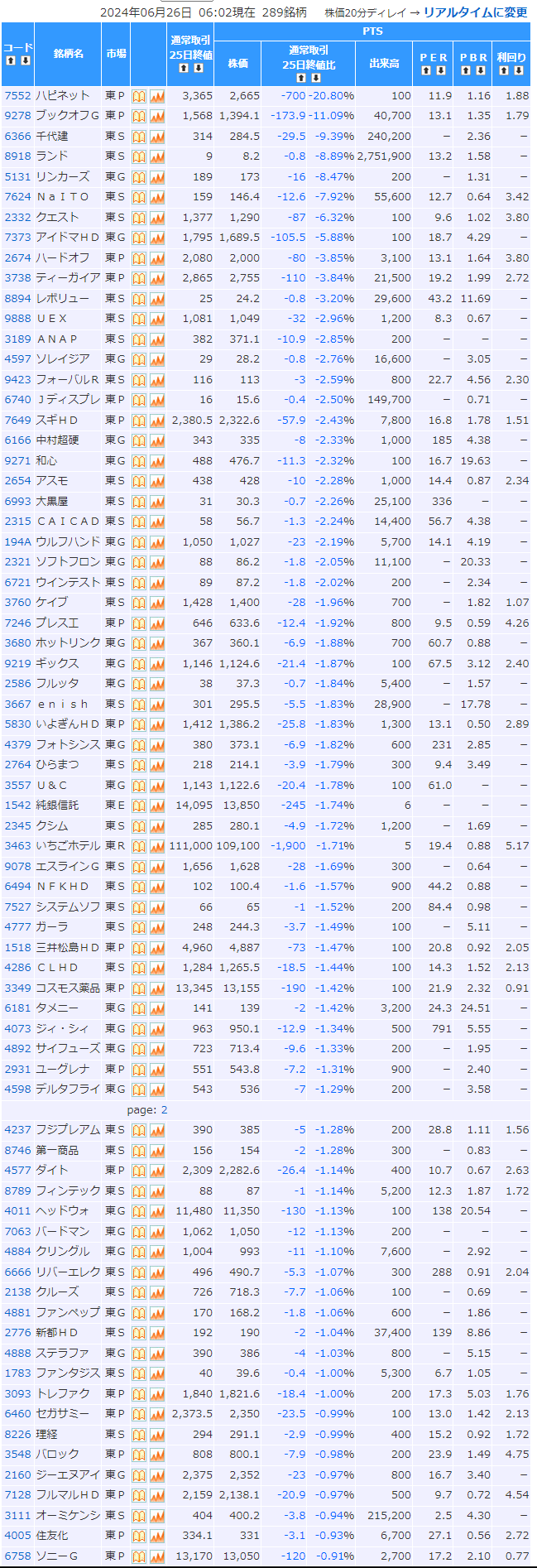Select company name オーミケンシ
The image size is (537, 1568).
[x=68, y=1516]
